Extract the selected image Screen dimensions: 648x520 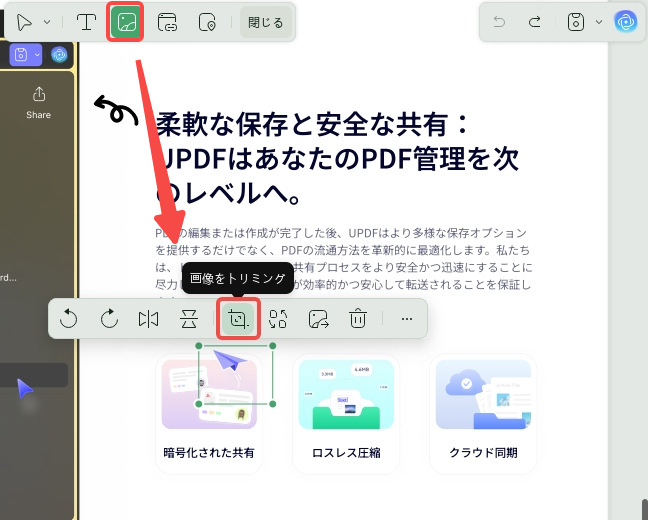click(319, 319)
